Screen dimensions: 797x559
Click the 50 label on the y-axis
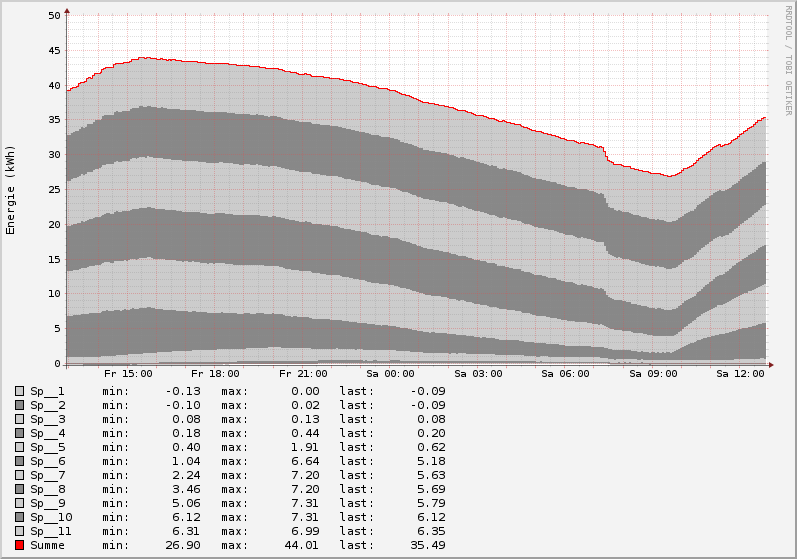(x=55, y=16)
